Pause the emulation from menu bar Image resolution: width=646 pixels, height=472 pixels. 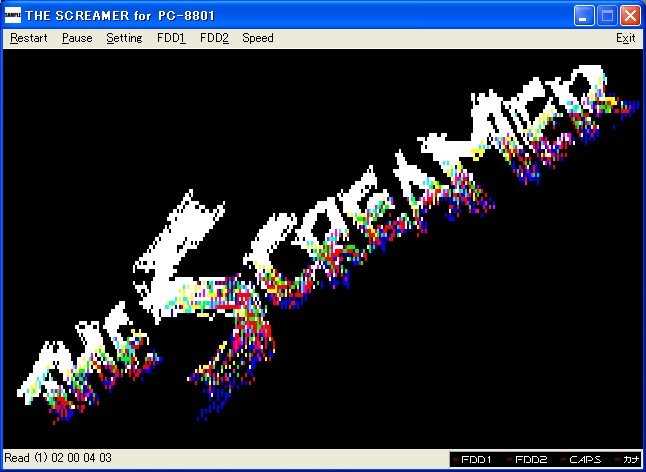pos(76,38)
